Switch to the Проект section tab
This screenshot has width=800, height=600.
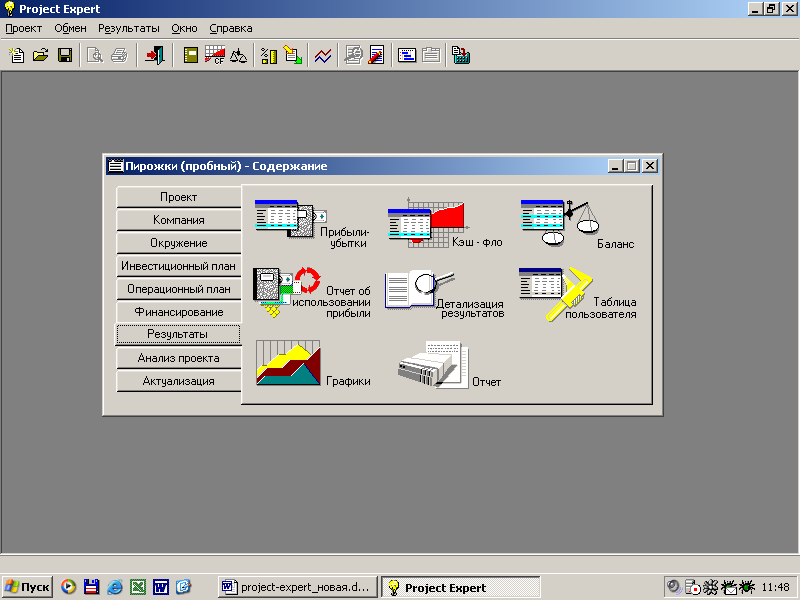[179, 197]
